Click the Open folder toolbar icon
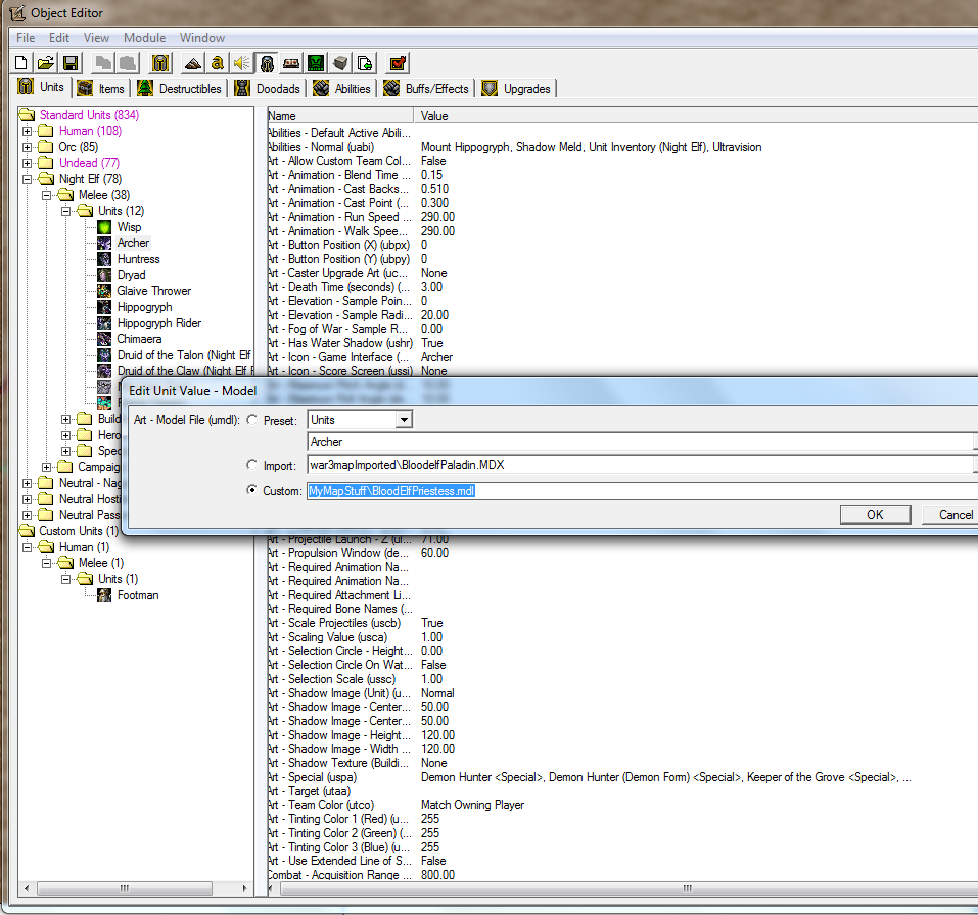The width and height of the screenshot is (978, 915). click(46, 63)
